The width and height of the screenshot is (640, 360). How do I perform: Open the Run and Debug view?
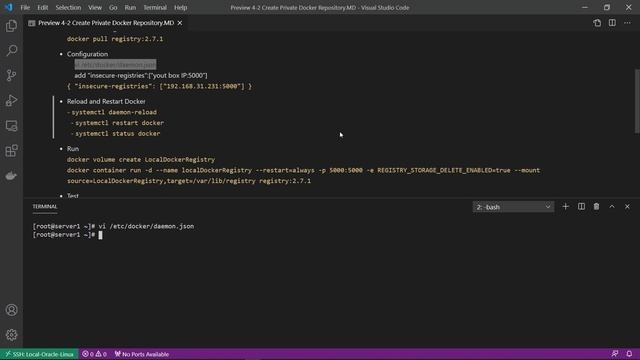coord(11,100)
